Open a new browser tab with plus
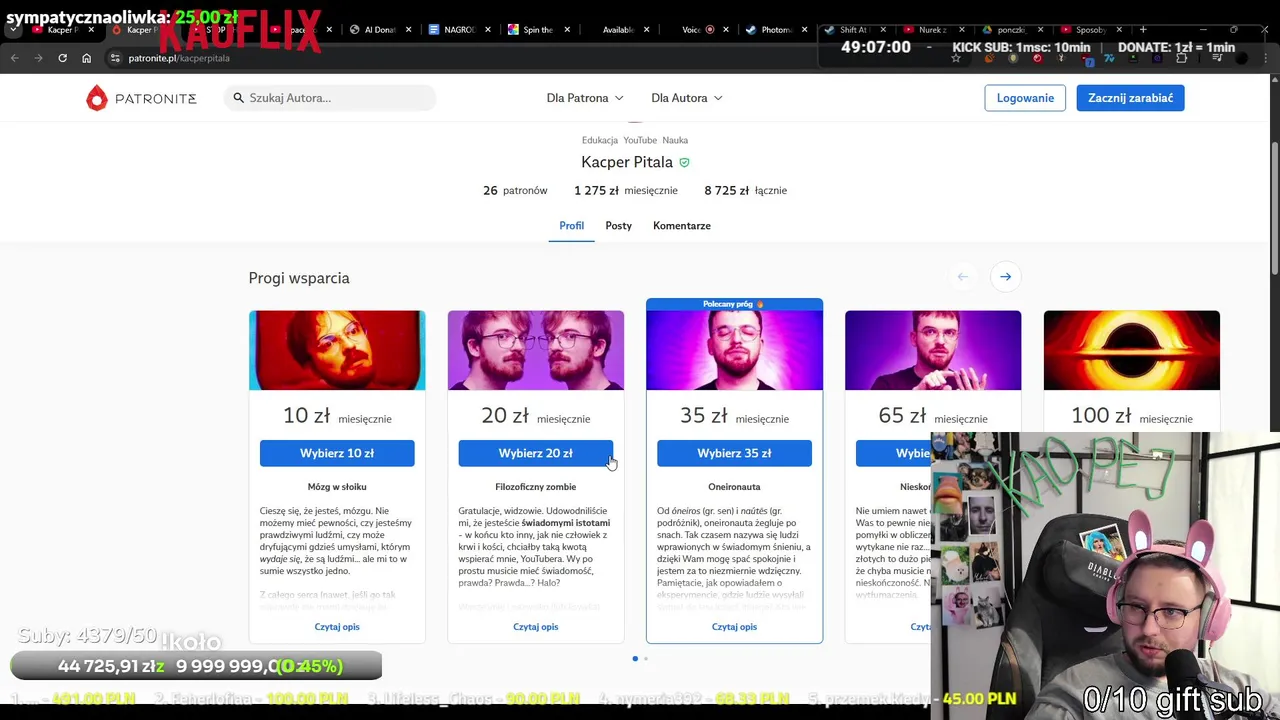 pyautogui.click(x=1143, y=30)
